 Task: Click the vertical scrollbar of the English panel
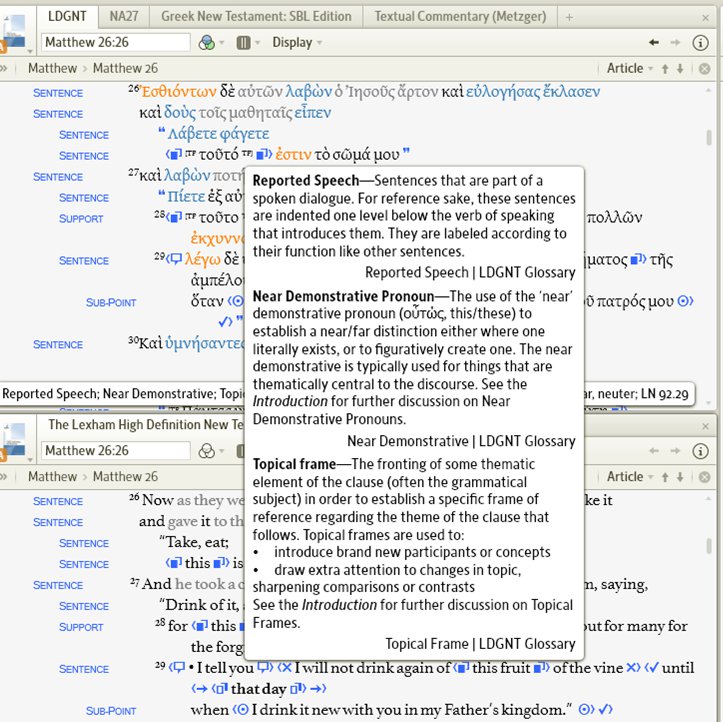pos(709,546)
